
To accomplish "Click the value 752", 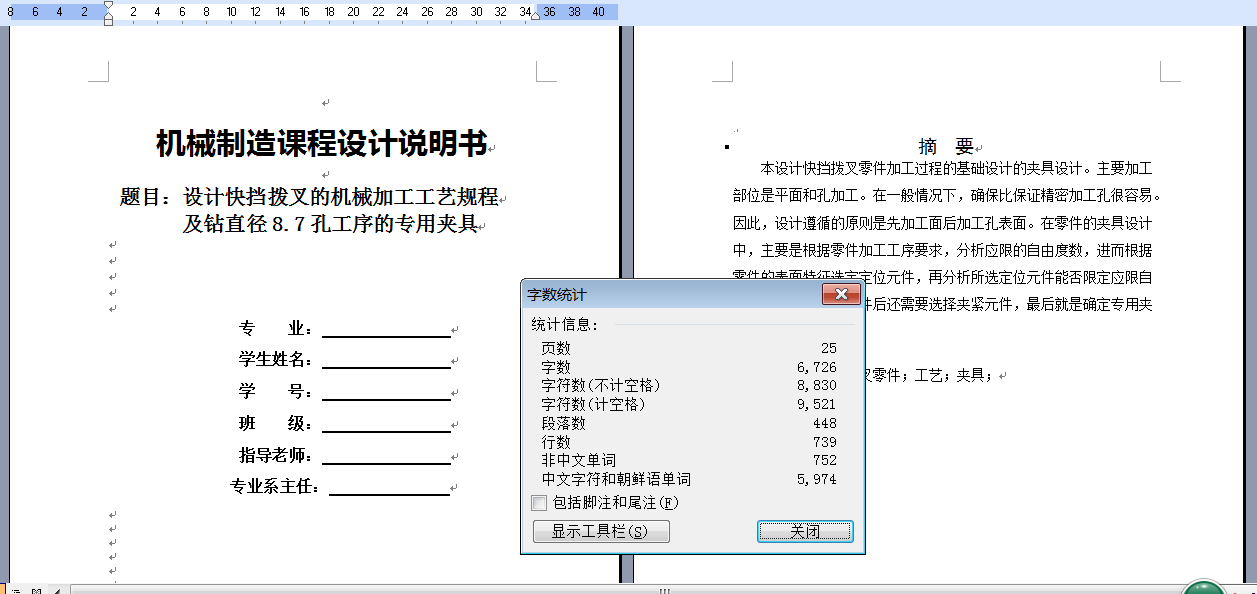I will [825, 460].
